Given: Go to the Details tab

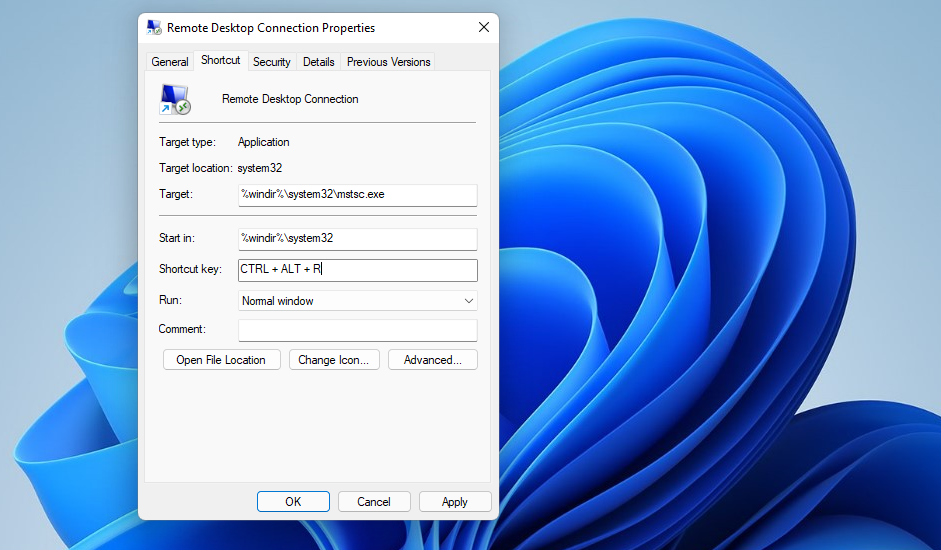Looking at the screenshot, I should coord(318,62).
